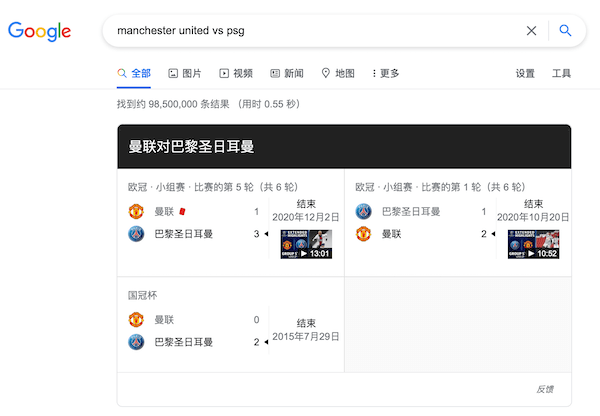Image resolution: width=600 pixels, height=416 pixels.
Task: Click the blue search magnifier icon
Action: click(x=565, y=30)
